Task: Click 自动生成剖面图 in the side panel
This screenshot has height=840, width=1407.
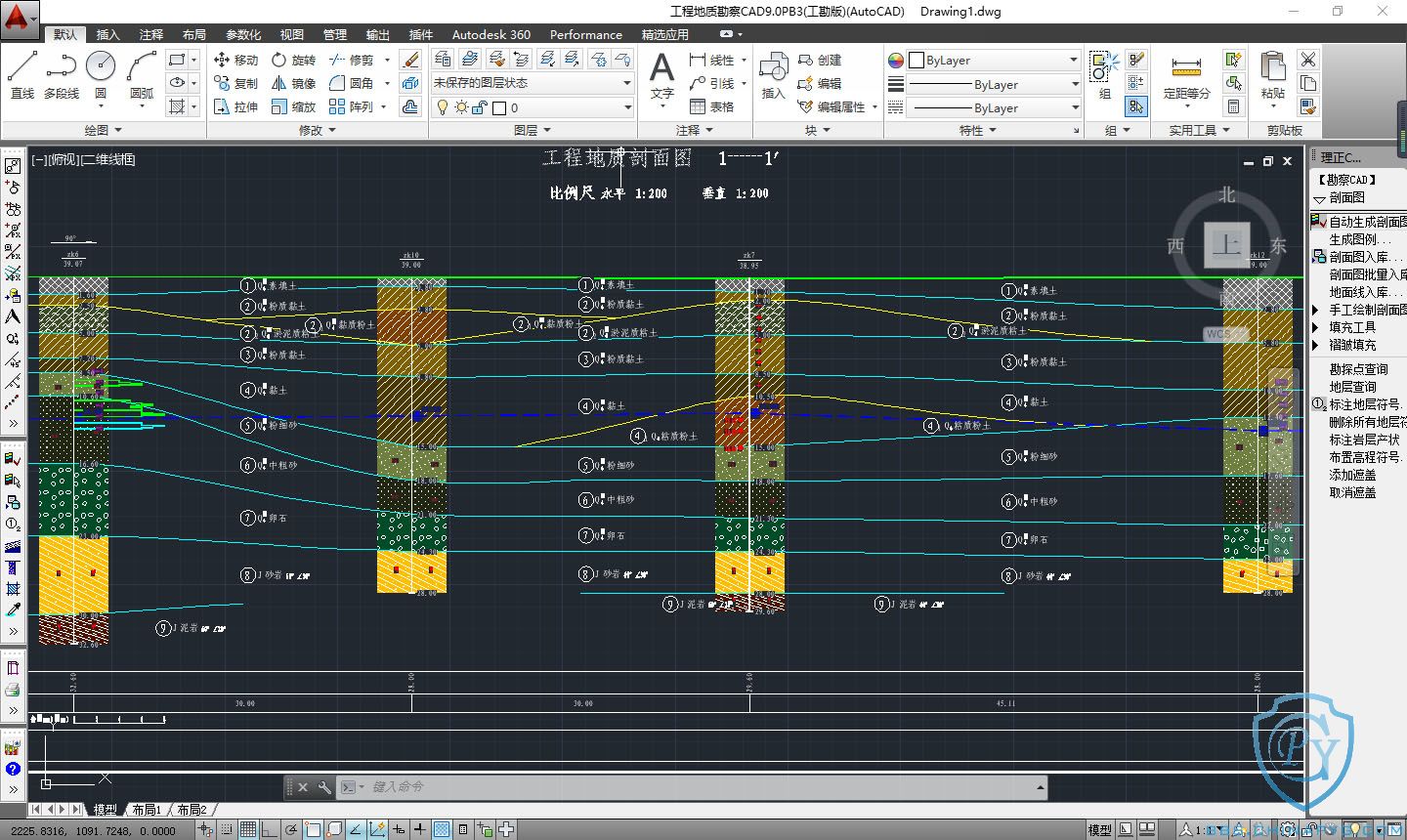Action: coord(1366,222)
